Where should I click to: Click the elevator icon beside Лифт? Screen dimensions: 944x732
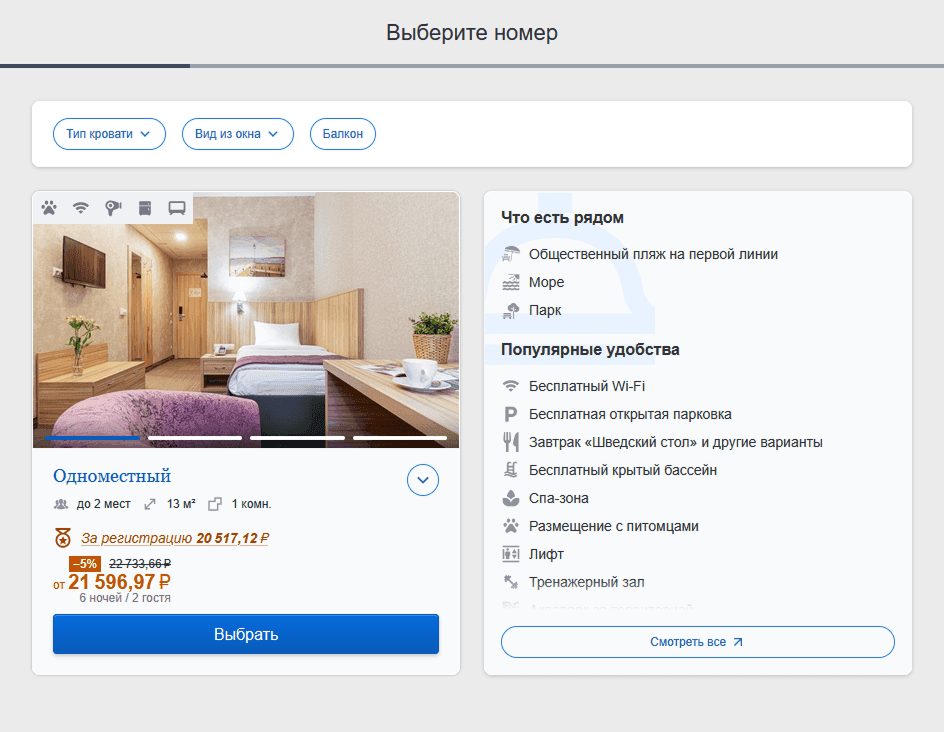[511, 554]
